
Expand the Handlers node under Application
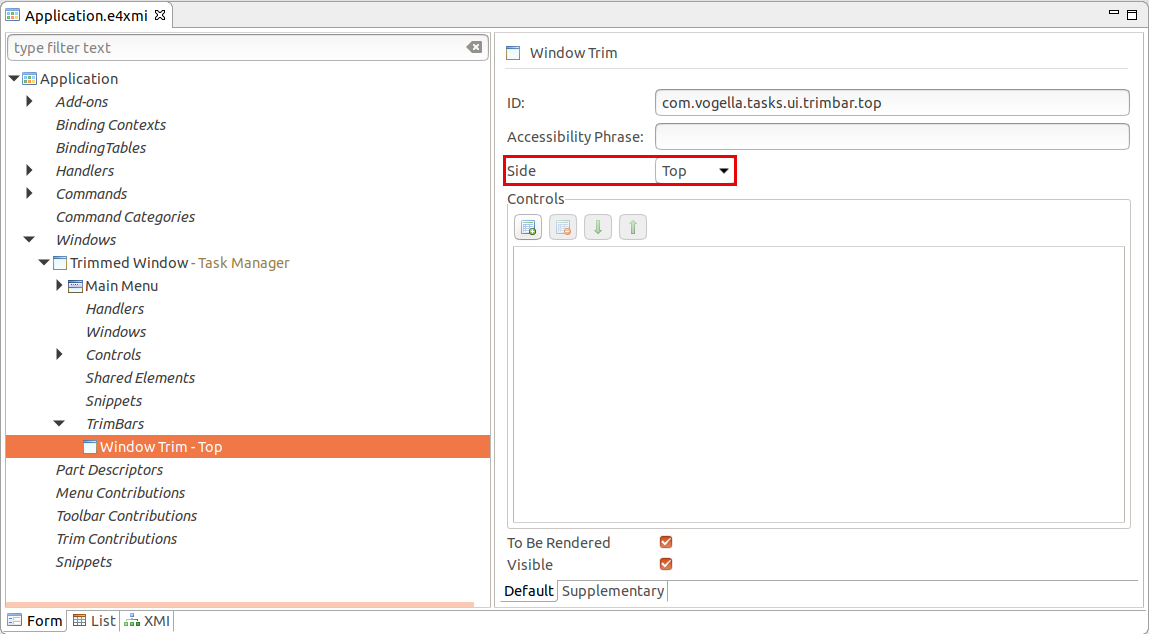click(x=29, y=170)
